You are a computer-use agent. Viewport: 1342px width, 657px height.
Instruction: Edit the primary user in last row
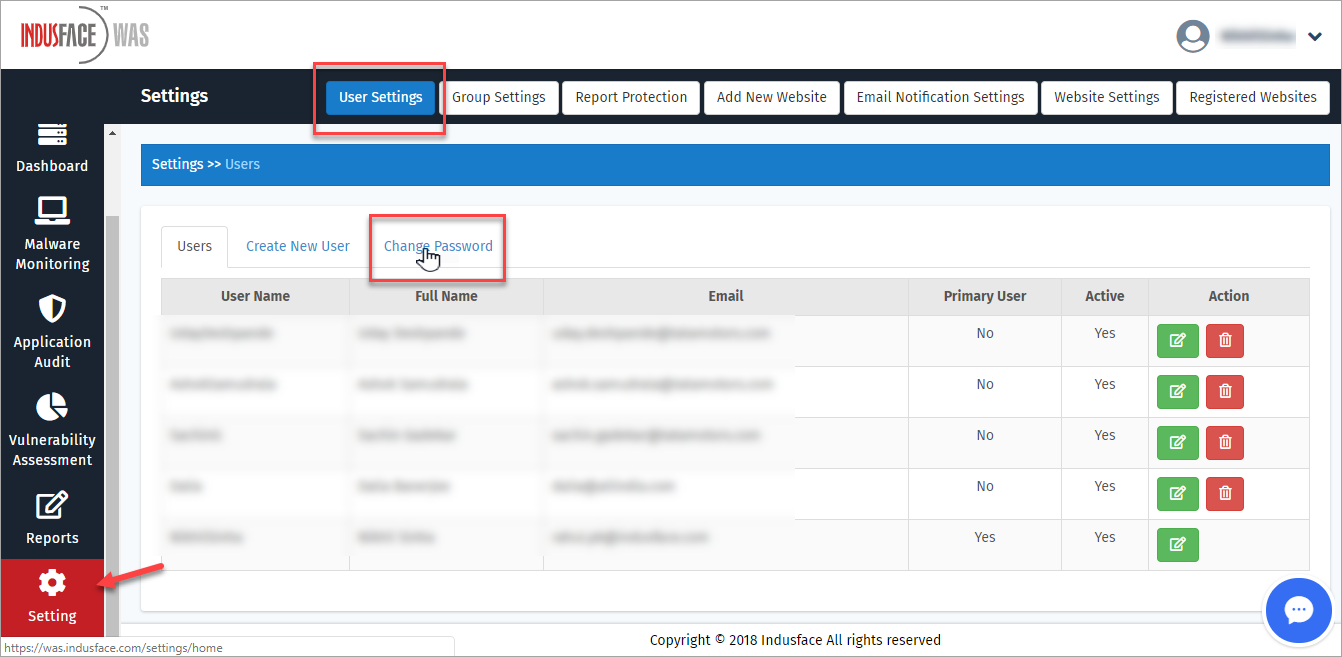[x=1177, y=544]
